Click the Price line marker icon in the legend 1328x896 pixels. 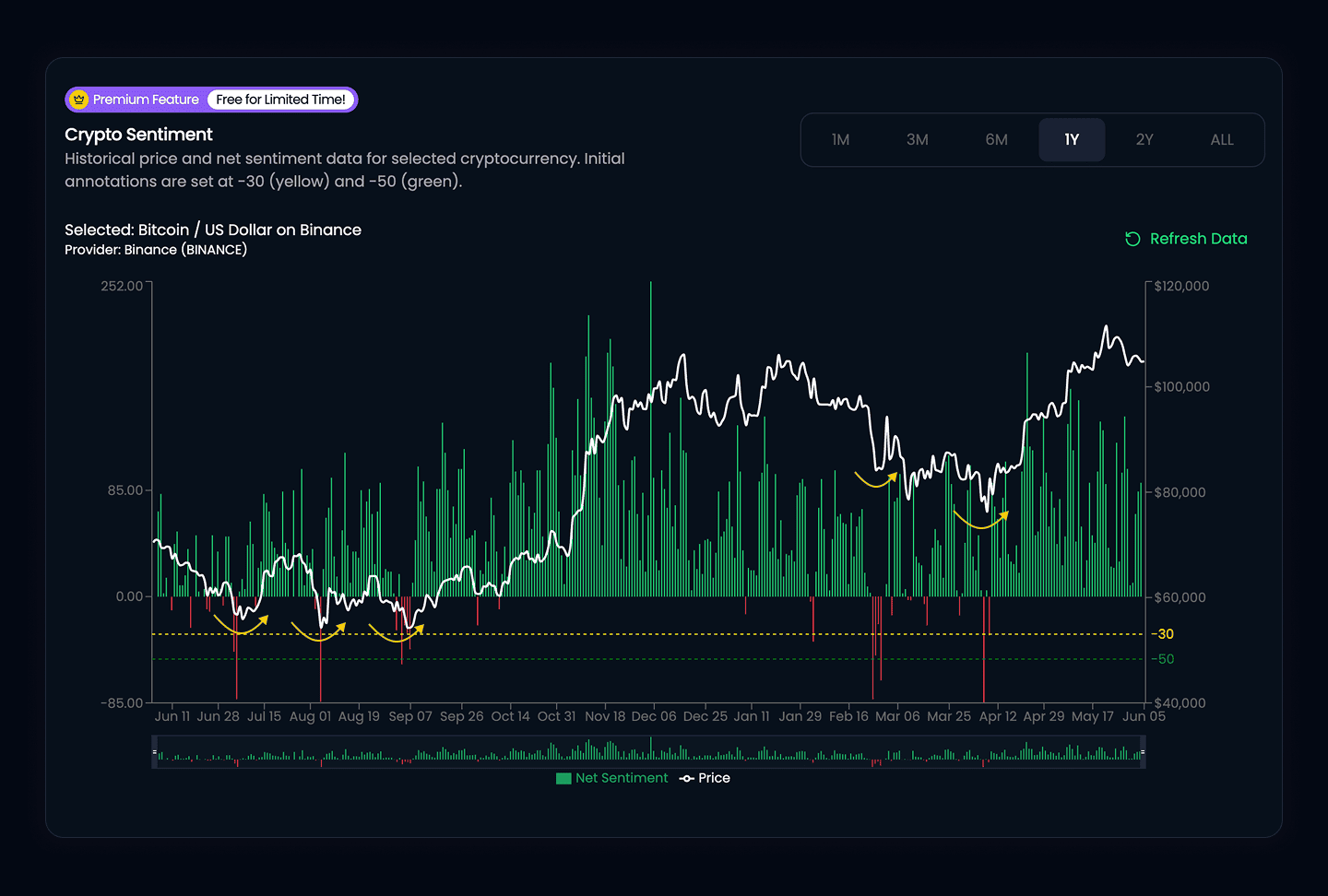point(685,778)
